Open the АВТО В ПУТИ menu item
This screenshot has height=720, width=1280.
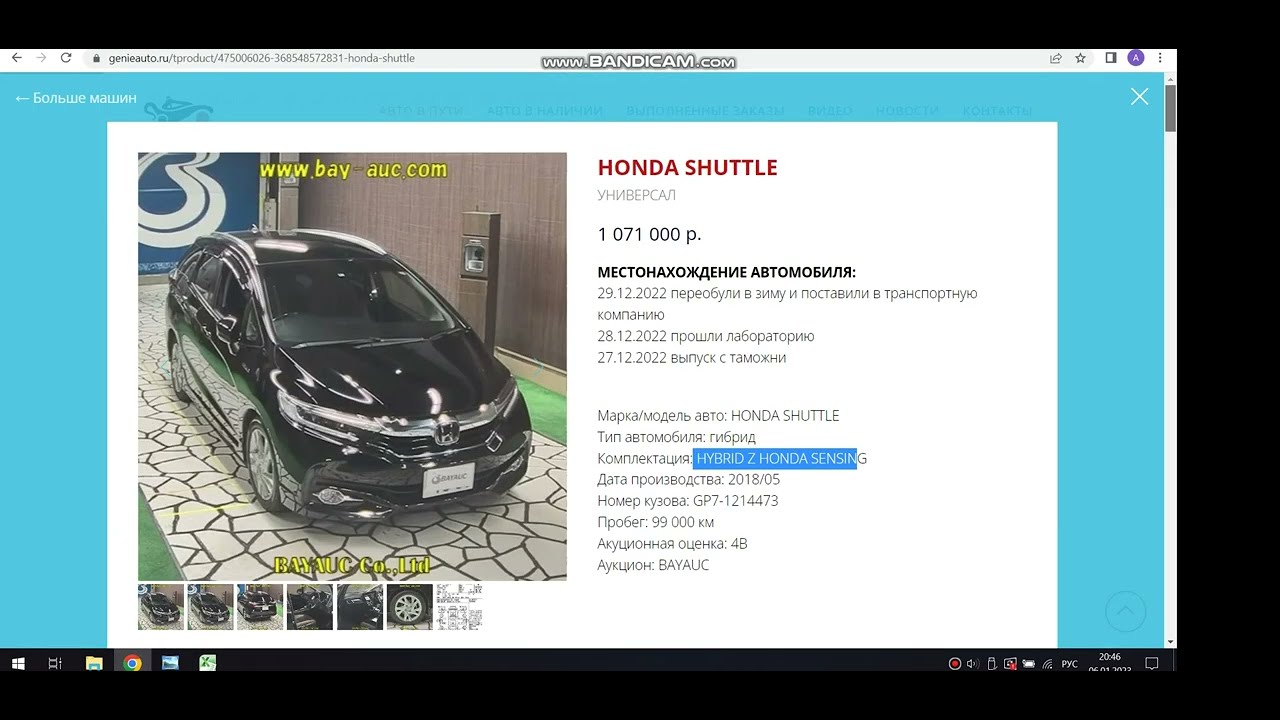pyautogui.click(x=421, y=111)
